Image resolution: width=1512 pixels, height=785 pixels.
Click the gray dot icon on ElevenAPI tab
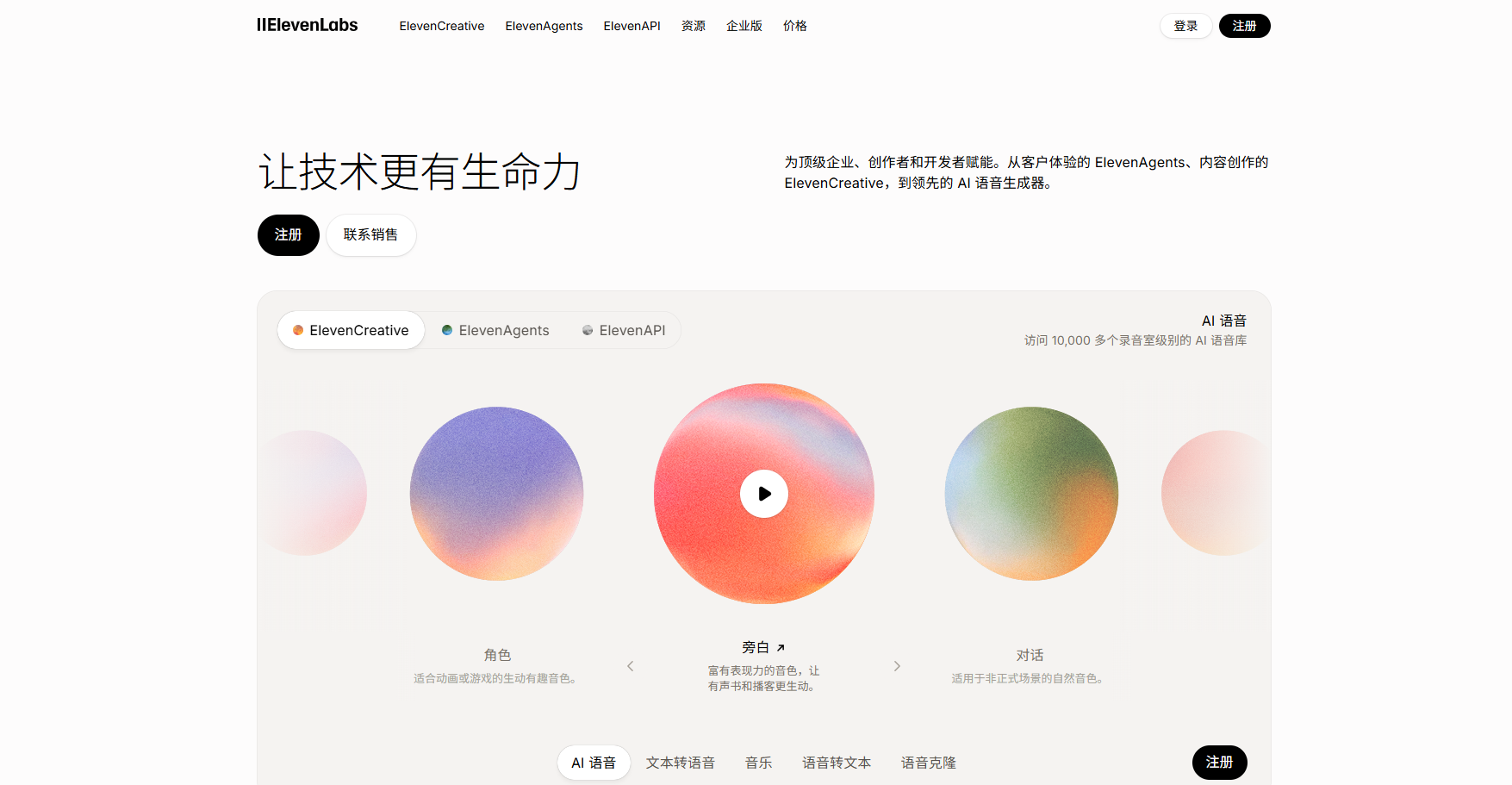tap(588, 330)
